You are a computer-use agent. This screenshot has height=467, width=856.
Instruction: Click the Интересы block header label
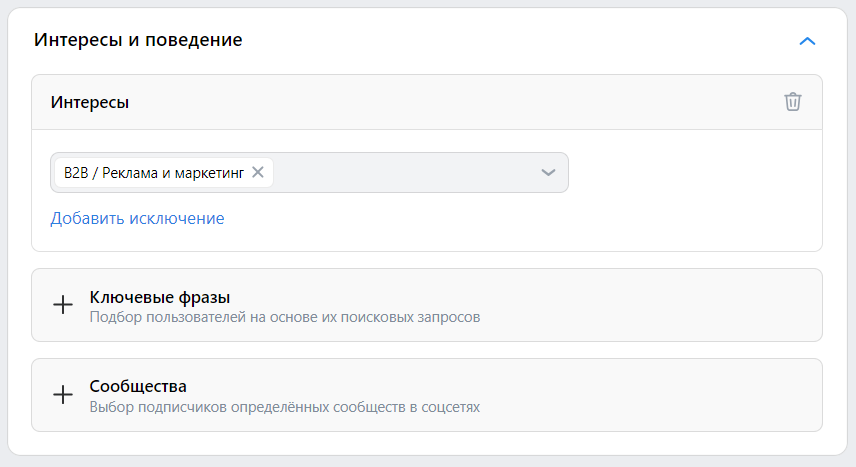(90, 102)
